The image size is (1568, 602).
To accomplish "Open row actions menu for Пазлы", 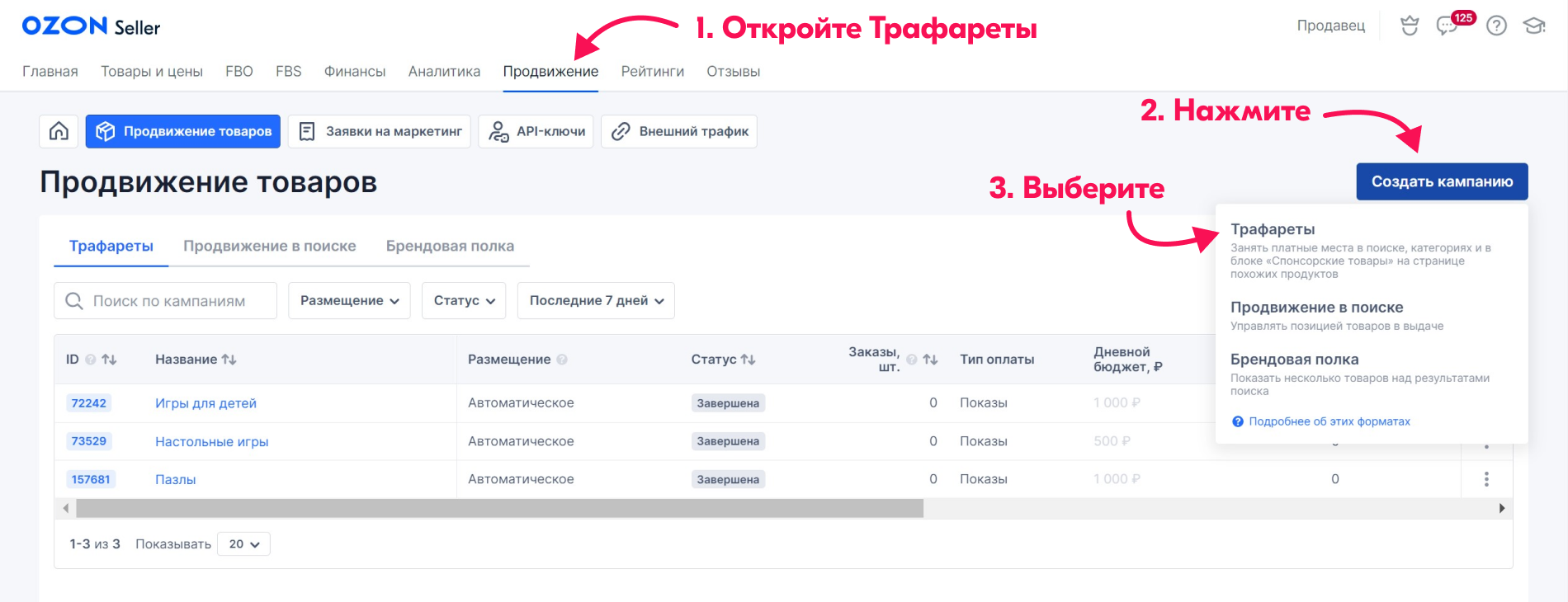I will tap(1486, 479).
